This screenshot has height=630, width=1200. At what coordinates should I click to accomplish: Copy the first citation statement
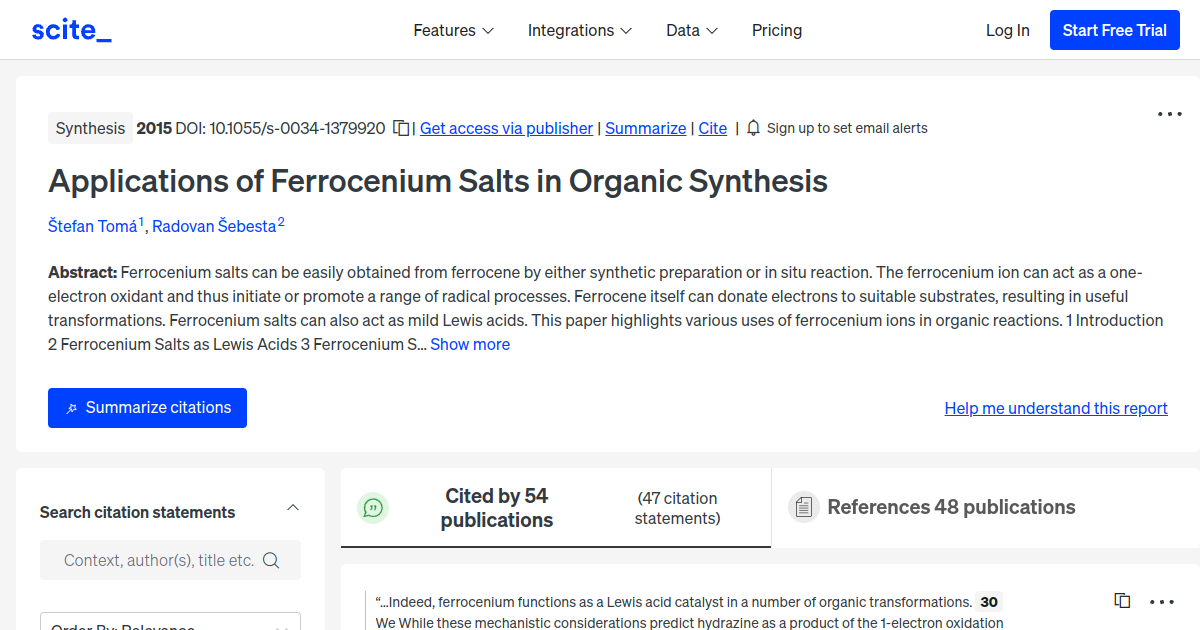pos(1122,601)
